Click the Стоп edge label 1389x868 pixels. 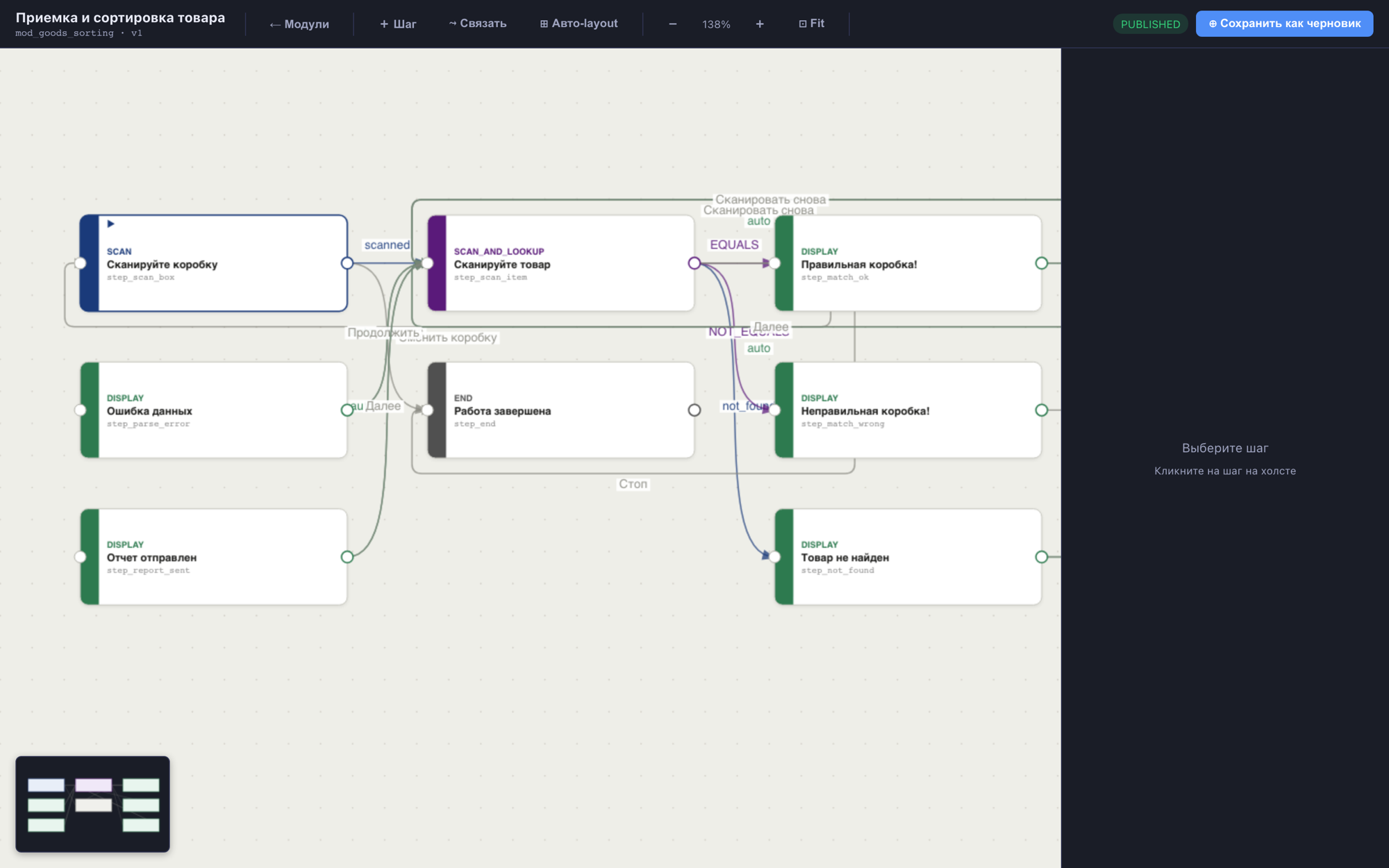pyautogui.click(x=633, y=484)
